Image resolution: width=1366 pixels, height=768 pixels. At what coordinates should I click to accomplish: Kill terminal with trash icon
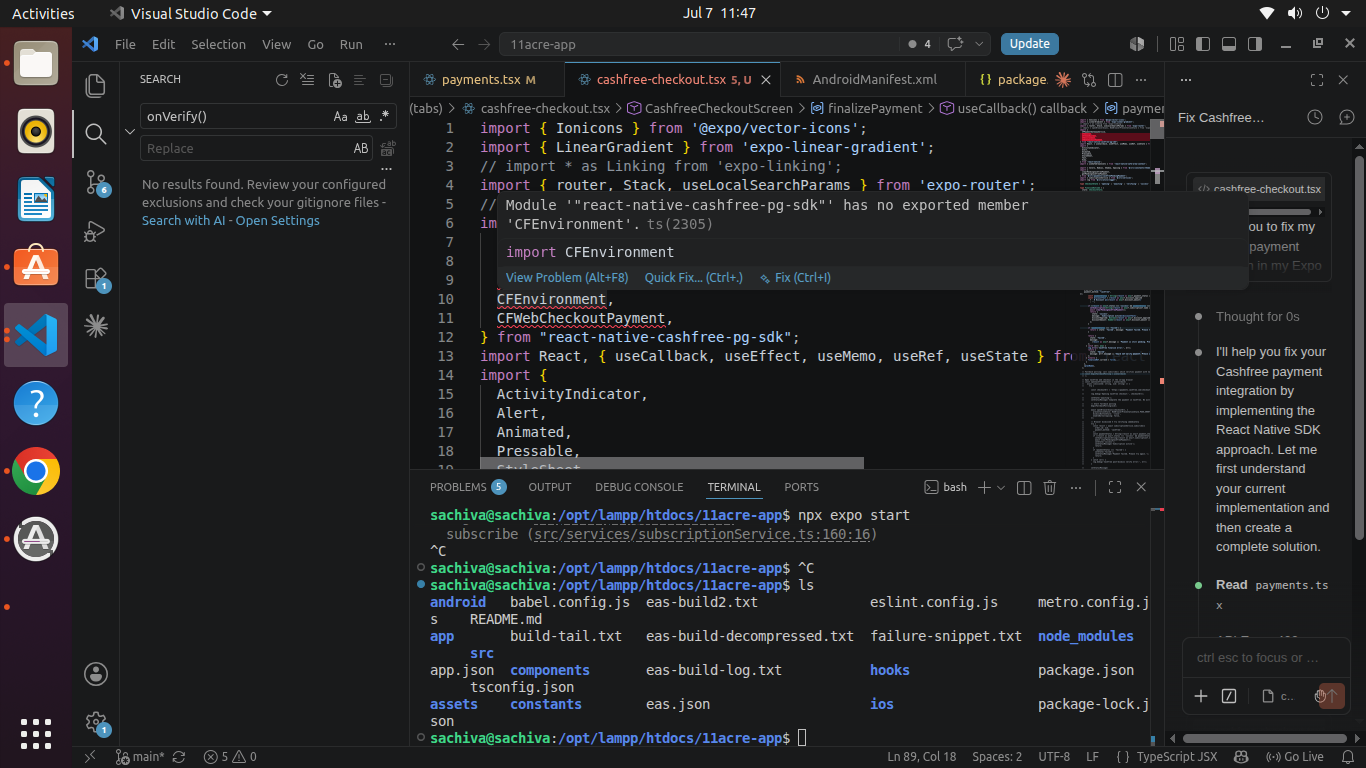tap(1050, 487)
